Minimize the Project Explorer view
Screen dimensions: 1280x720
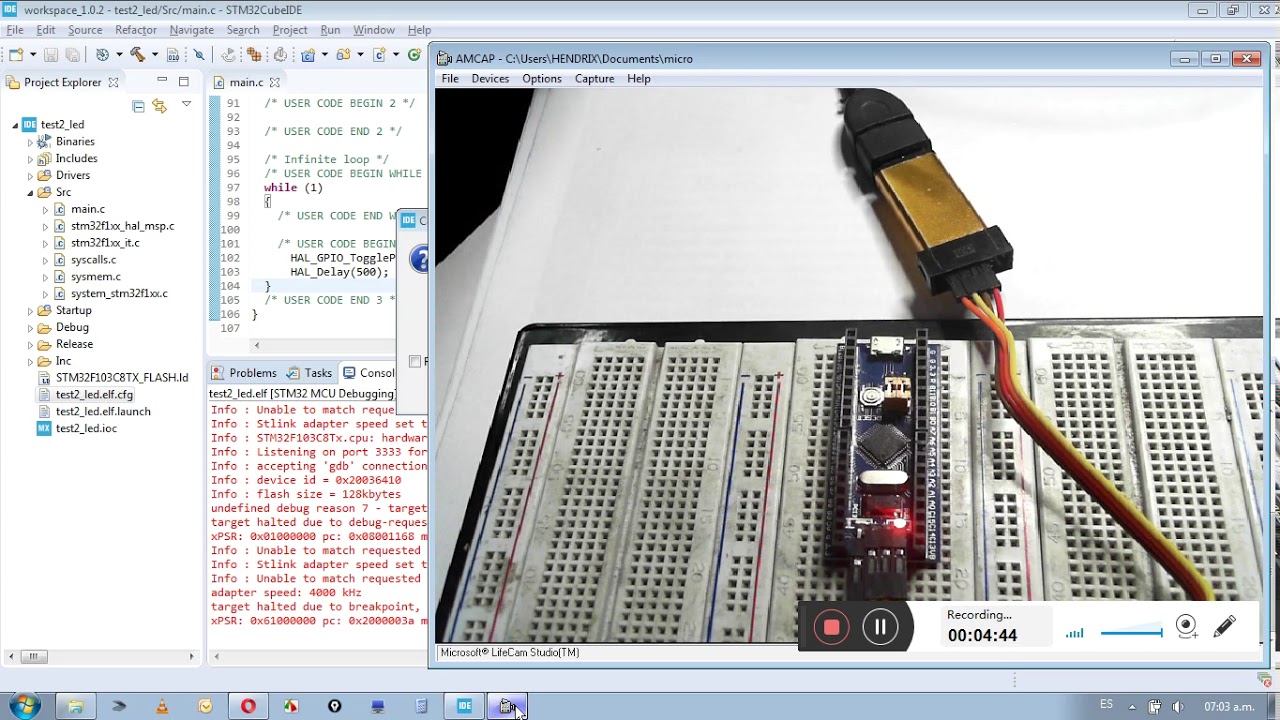162,81
